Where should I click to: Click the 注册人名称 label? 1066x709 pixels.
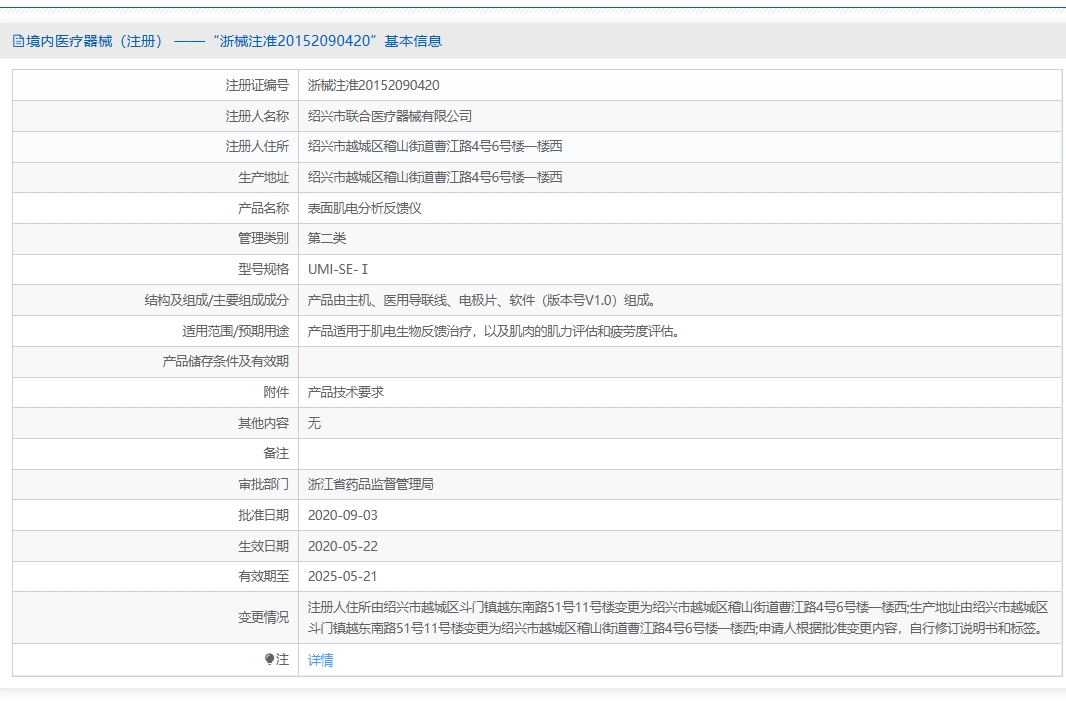(257, 116)
